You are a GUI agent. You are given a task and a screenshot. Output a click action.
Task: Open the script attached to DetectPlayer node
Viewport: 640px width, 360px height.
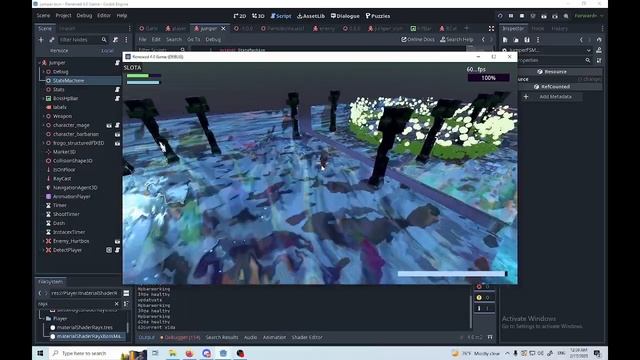tap(118, 250)
